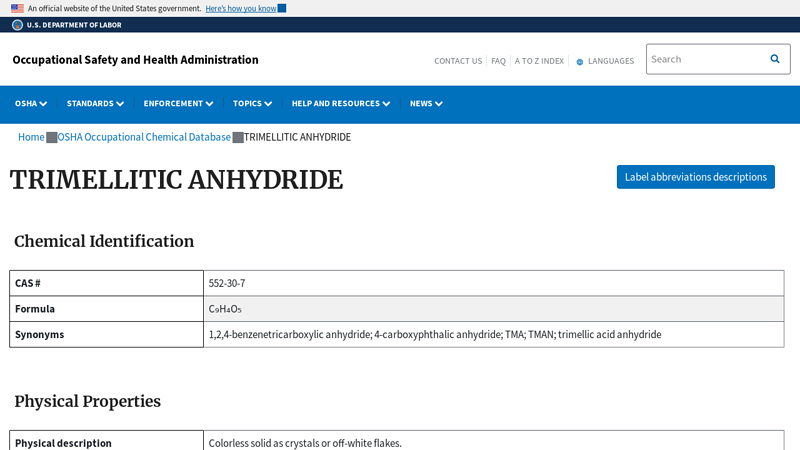Click the Physical Properties heading
Image resolution: width=800 pixels, height=450 pixels.
[x=87, y=402]
